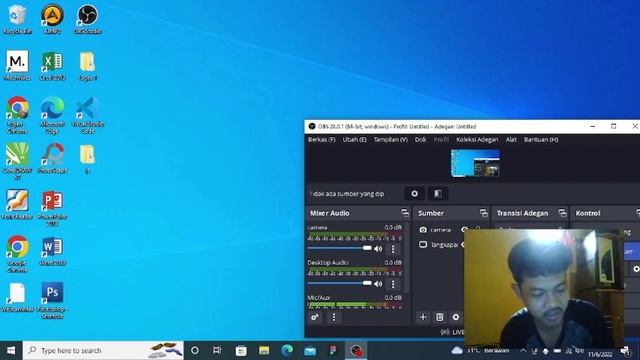
Task: Open AIMP desktop shortcut
Action: point(52,19)
